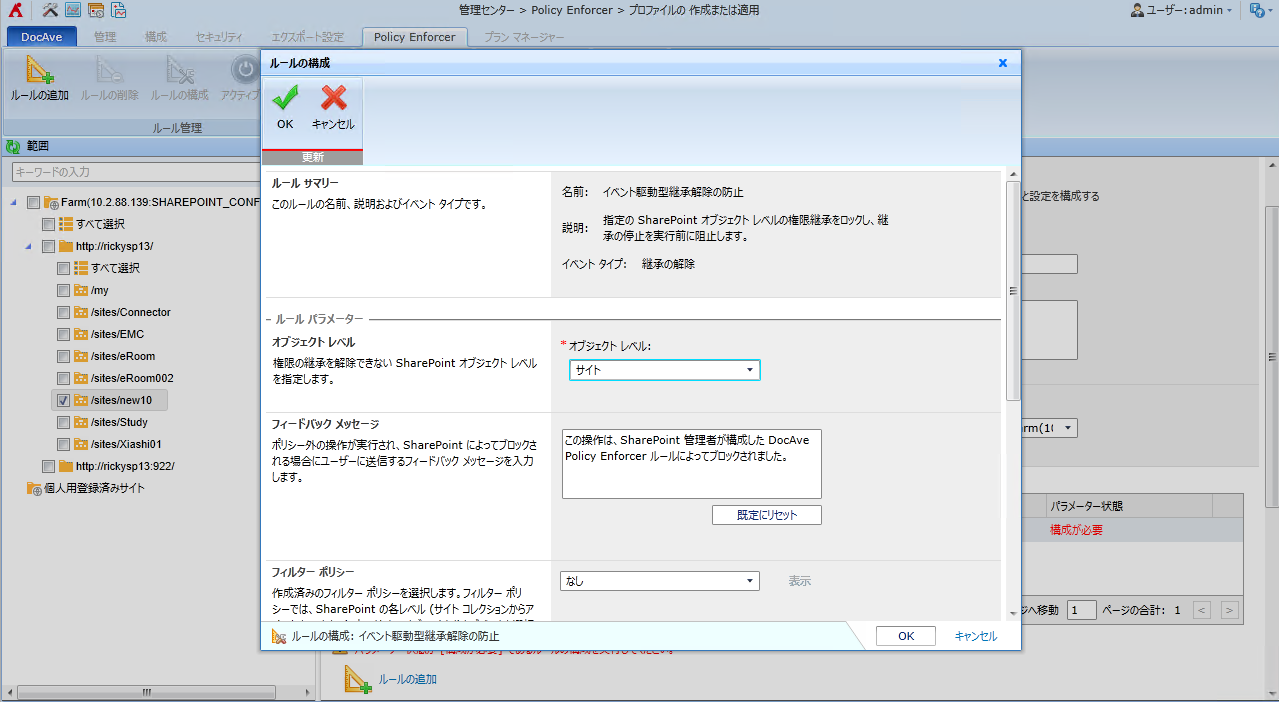Click the キャンセル link at the dialog bottom
Viewport: 1279px width, 702px height.
[x=976, y=636]
